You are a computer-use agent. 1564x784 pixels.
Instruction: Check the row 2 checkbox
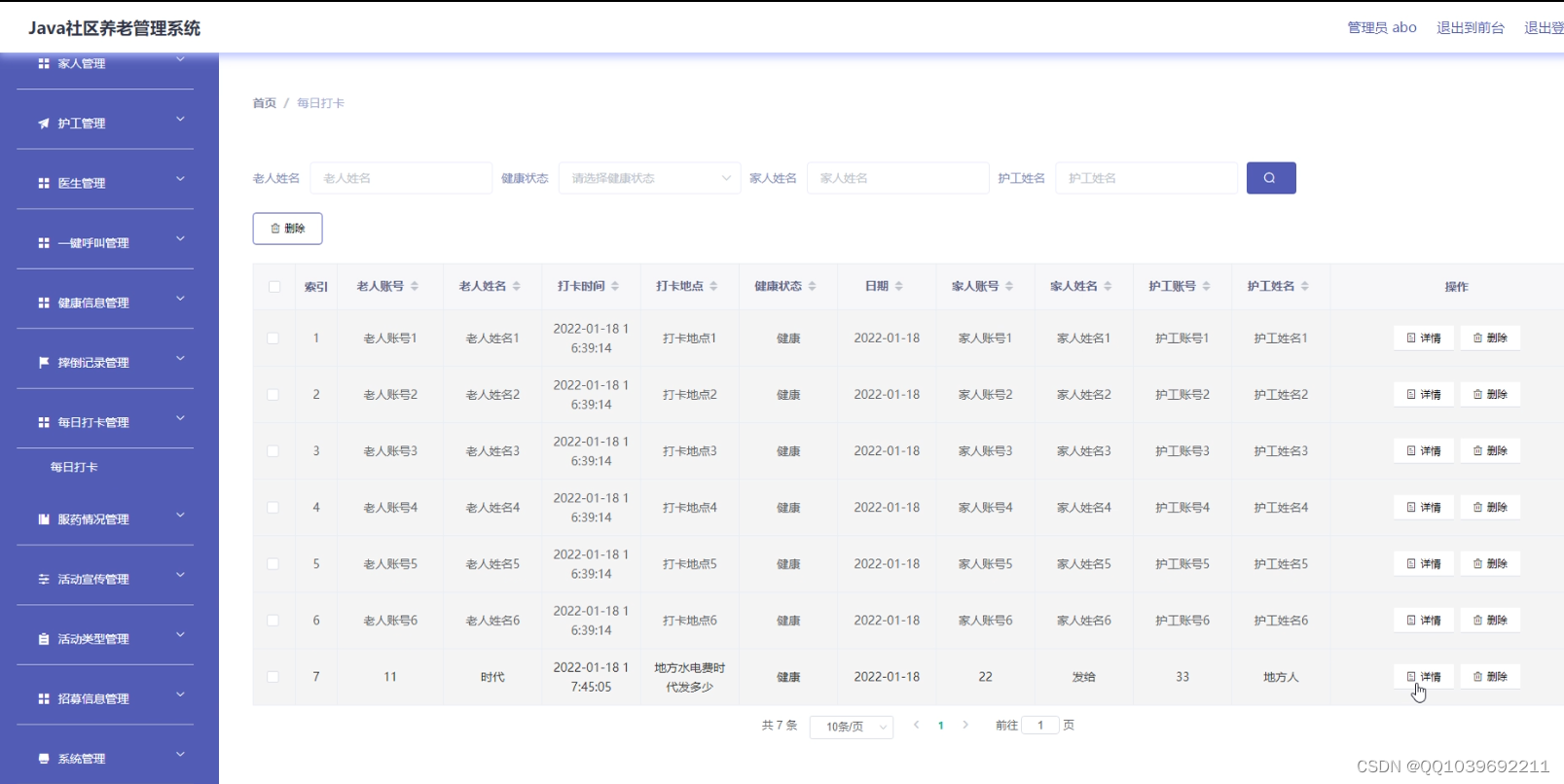click(273, 395)
